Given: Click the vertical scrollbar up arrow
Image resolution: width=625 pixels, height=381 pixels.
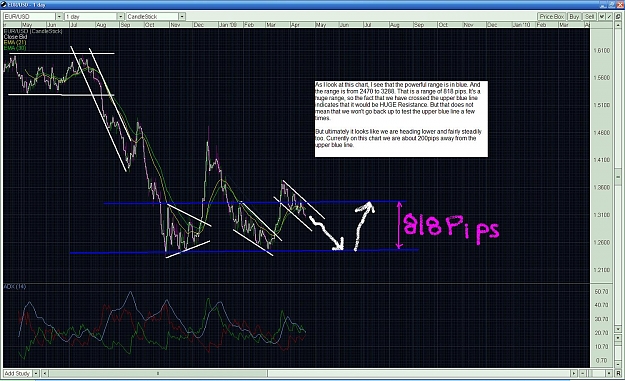Looking at the screenshot, I should tap(618, 25).
